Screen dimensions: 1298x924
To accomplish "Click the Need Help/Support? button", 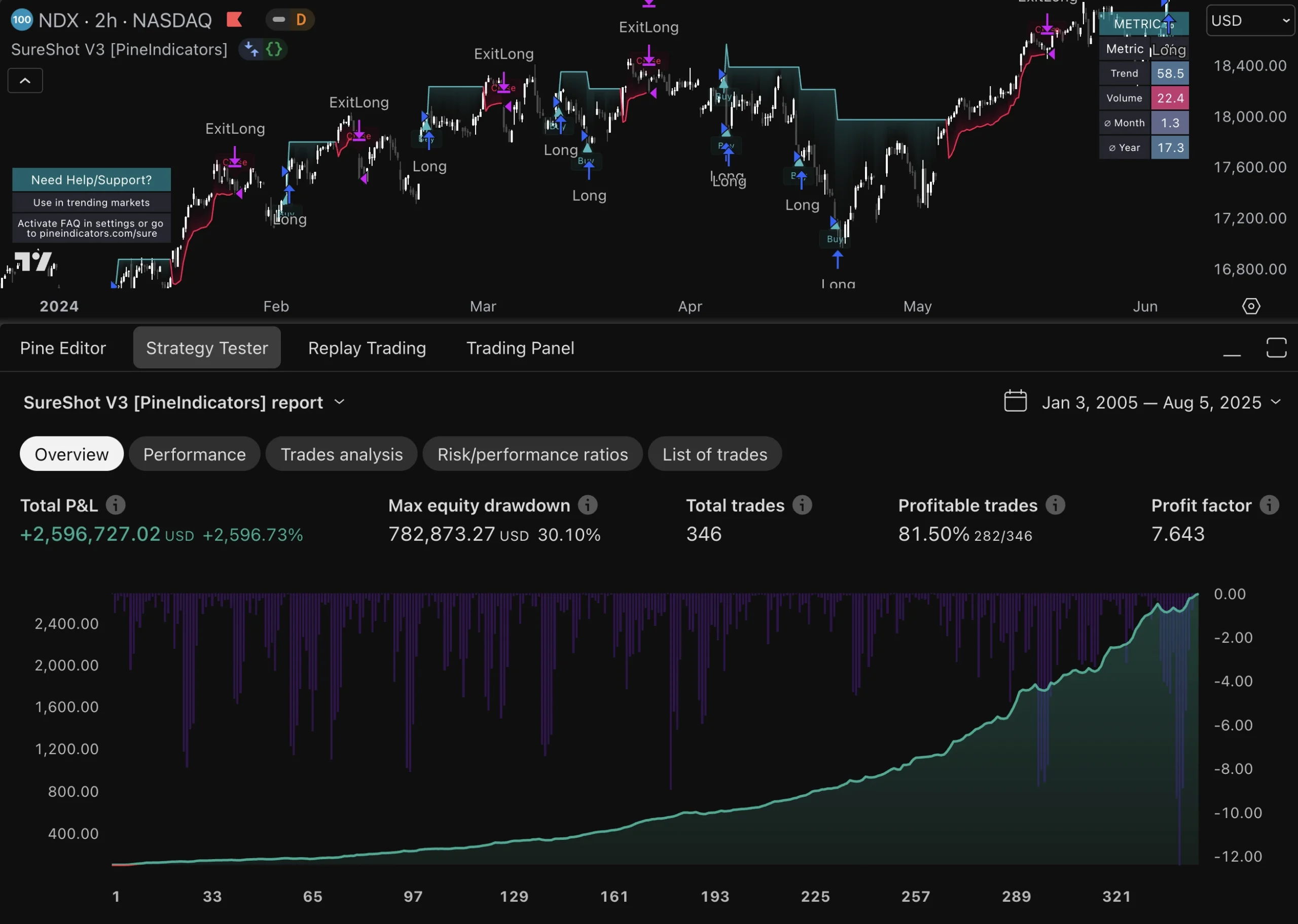I will (91, 179).
